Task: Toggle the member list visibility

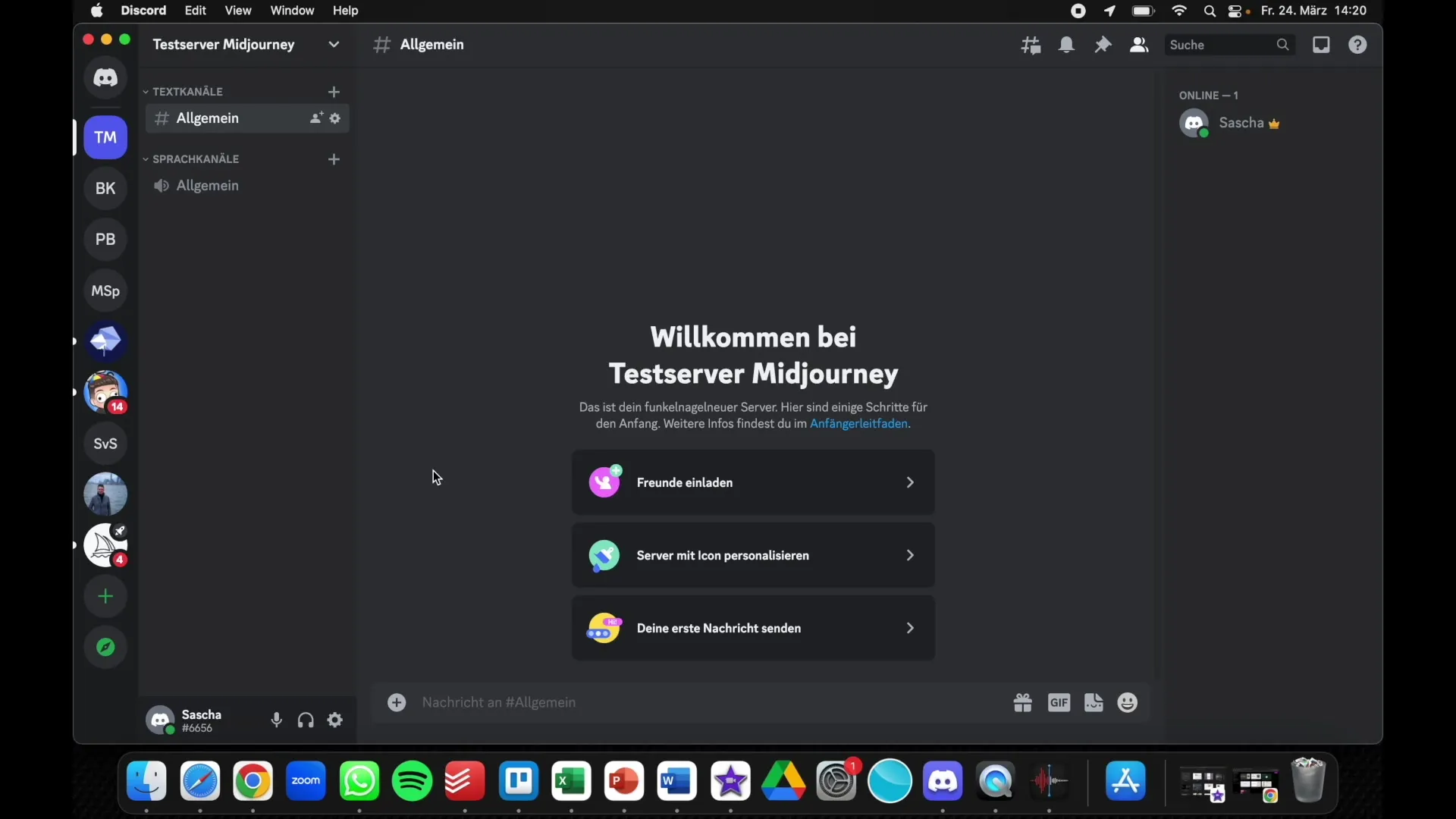Action: [1139, 45]
